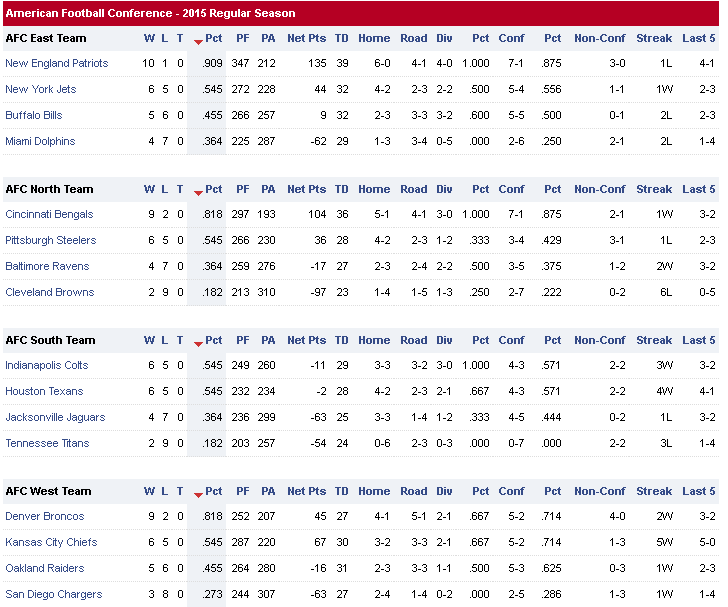Sort AFC North table by PA column
This screenshot has height=607, width=728.
pos(268,189)
